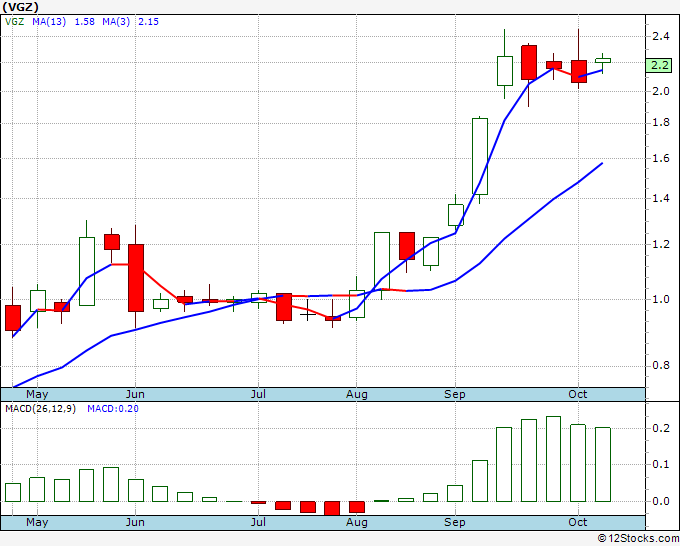Select the Jul marker on MACD time axis

(x=258, y=522)
